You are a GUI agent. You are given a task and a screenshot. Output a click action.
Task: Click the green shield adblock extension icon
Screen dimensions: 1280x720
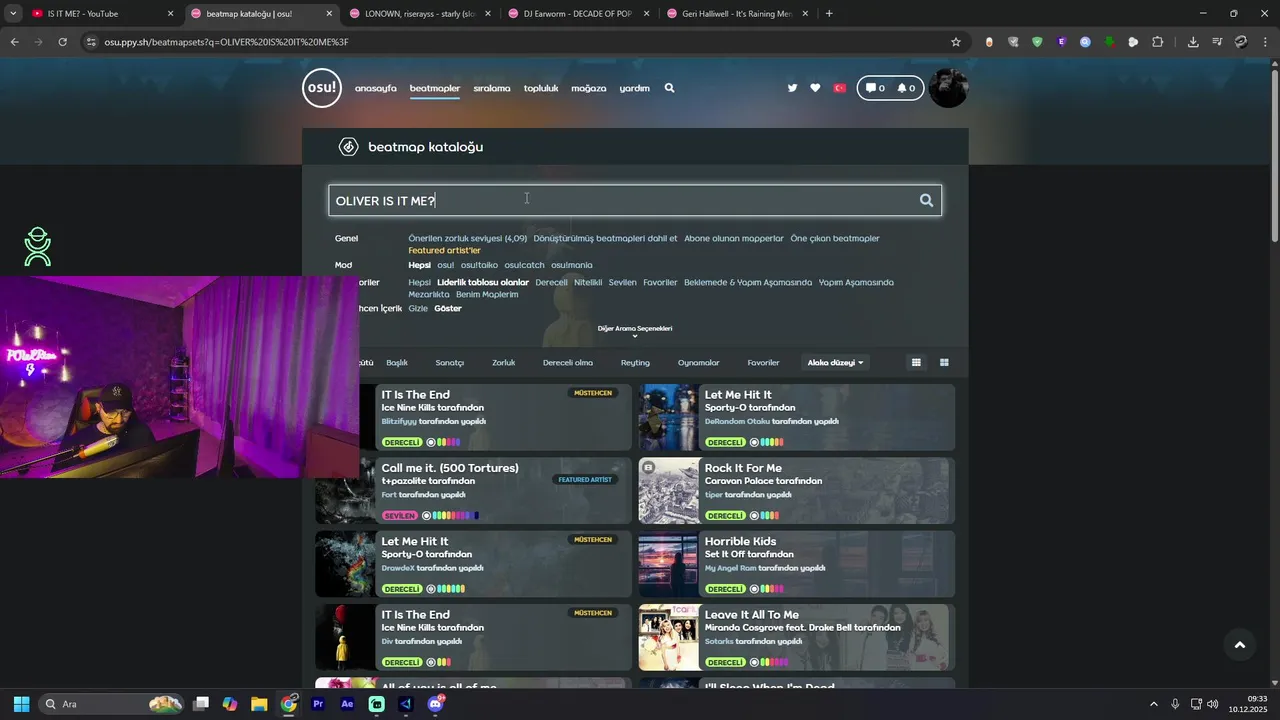1037,42
